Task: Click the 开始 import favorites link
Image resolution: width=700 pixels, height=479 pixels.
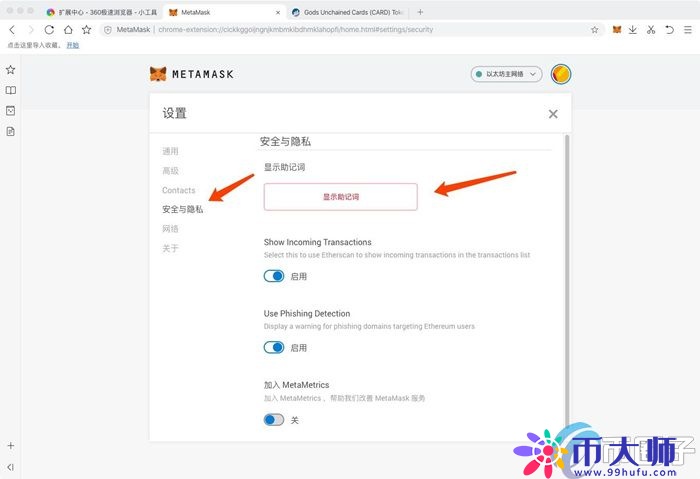Action: [x=73, y=45]
